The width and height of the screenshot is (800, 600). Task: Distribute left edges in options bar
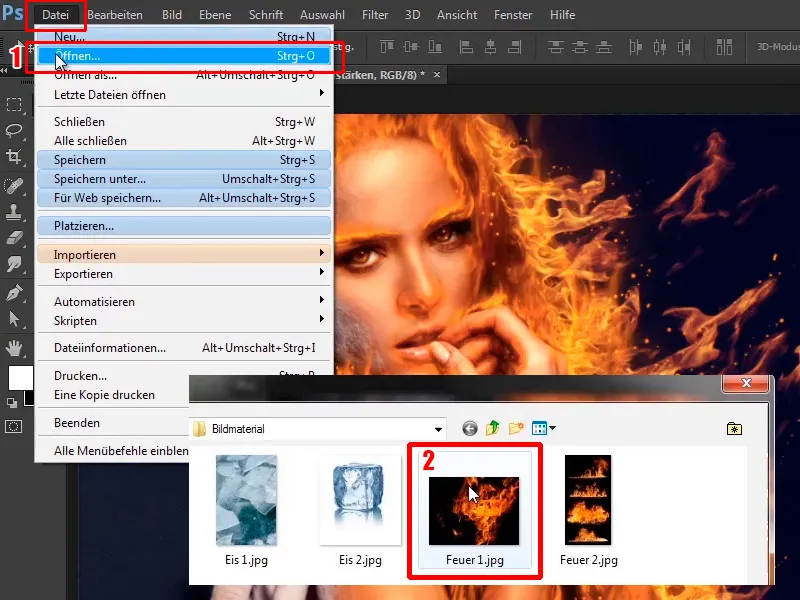(x=635, y=47)
